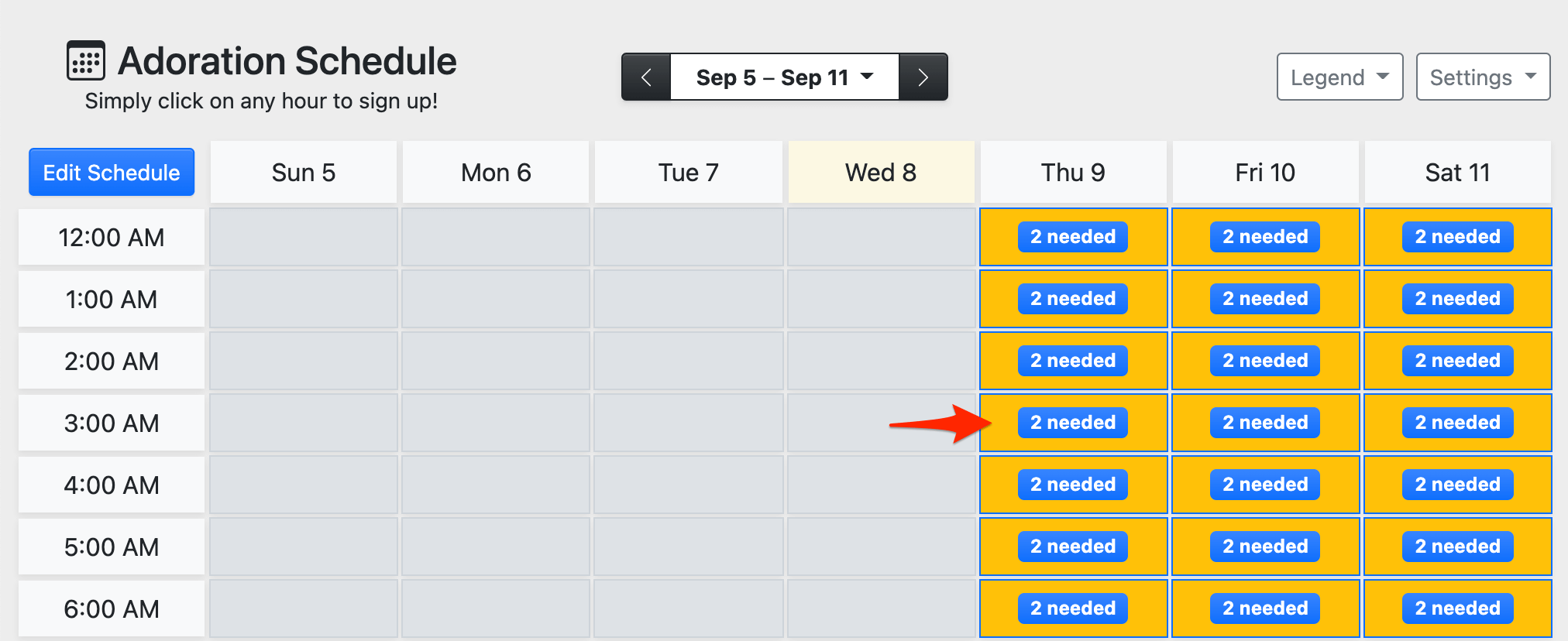Click the calendar icon beside Adoration Schedule
Viewport: 1568px width, 641px height.
[x=85, y=61]
